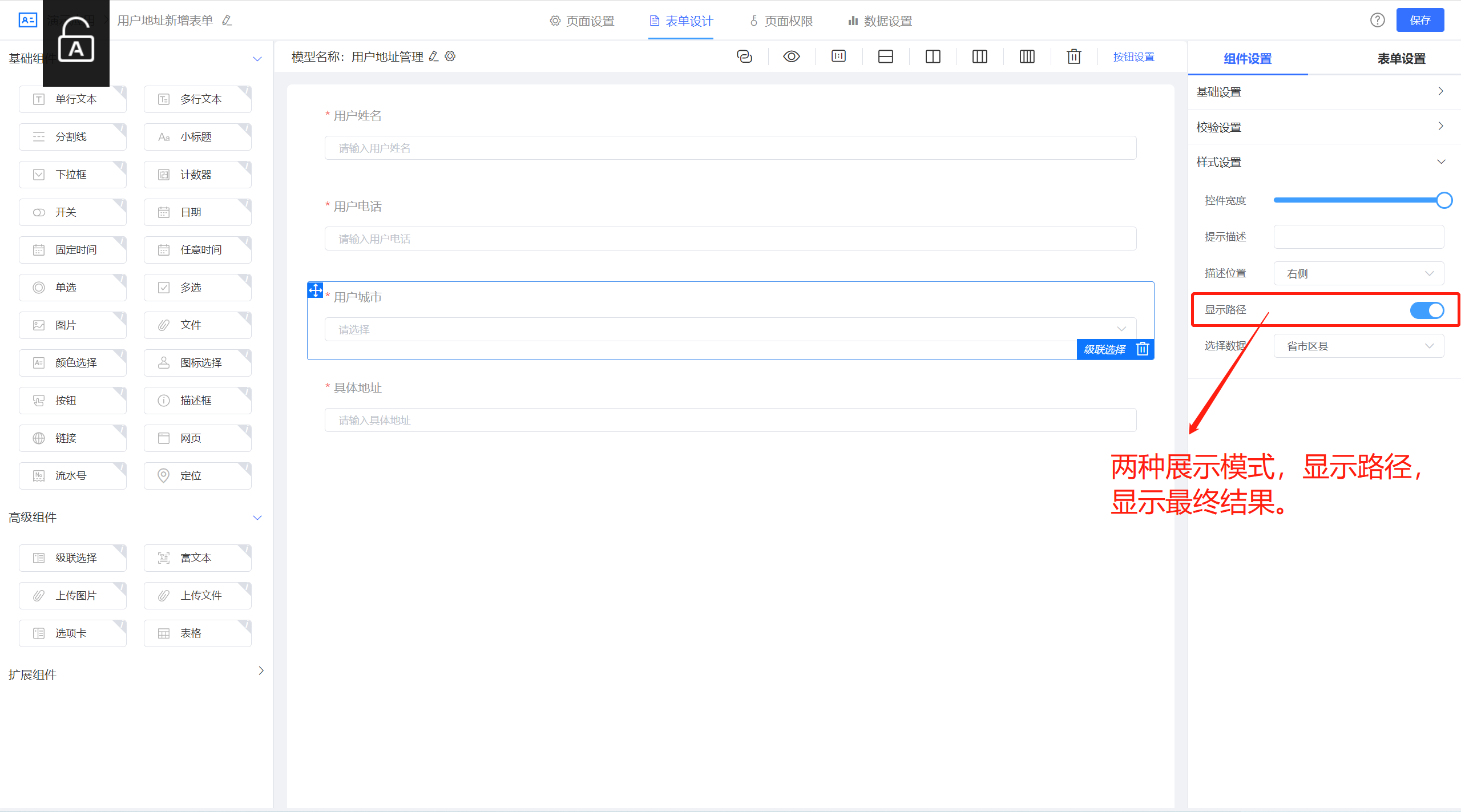Add 富文本 advanced component
1461x812 pixels.
tap(197, 558)
